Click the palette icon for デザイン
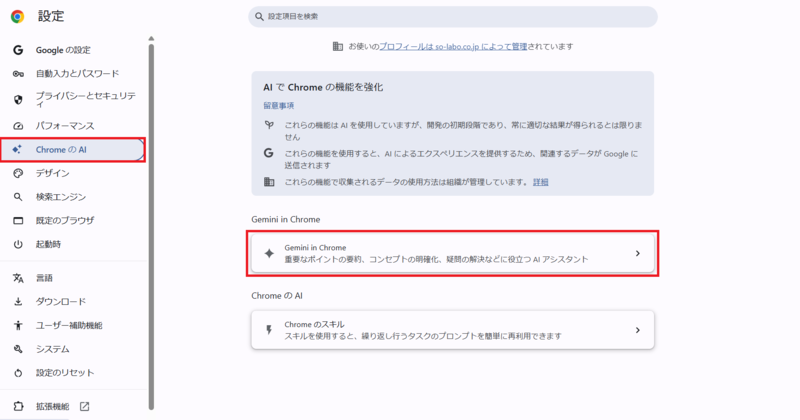 coord(18,174)
